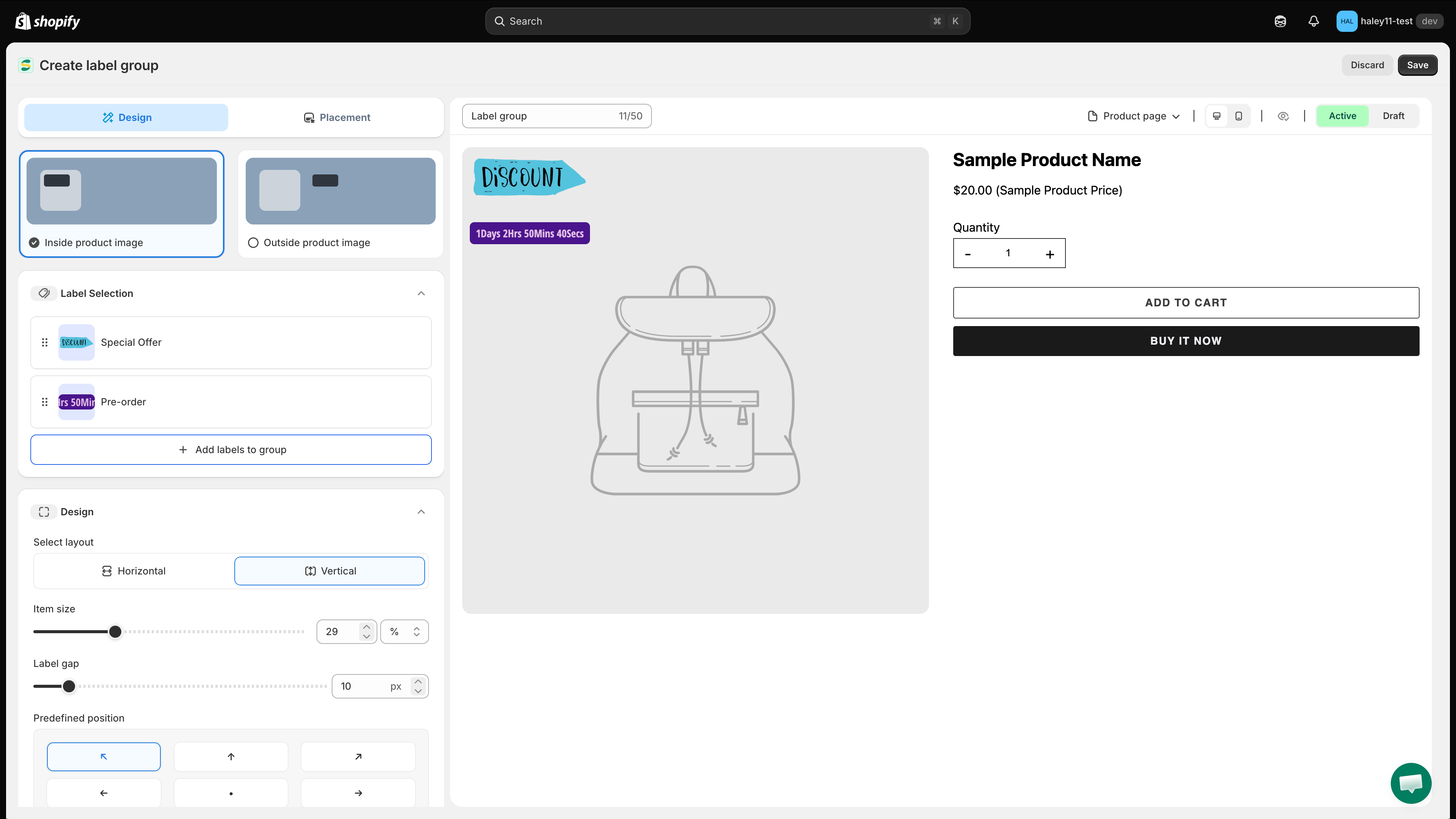Open the live chat bubble
1456x819 pixels.
(x=1411, y=783)
